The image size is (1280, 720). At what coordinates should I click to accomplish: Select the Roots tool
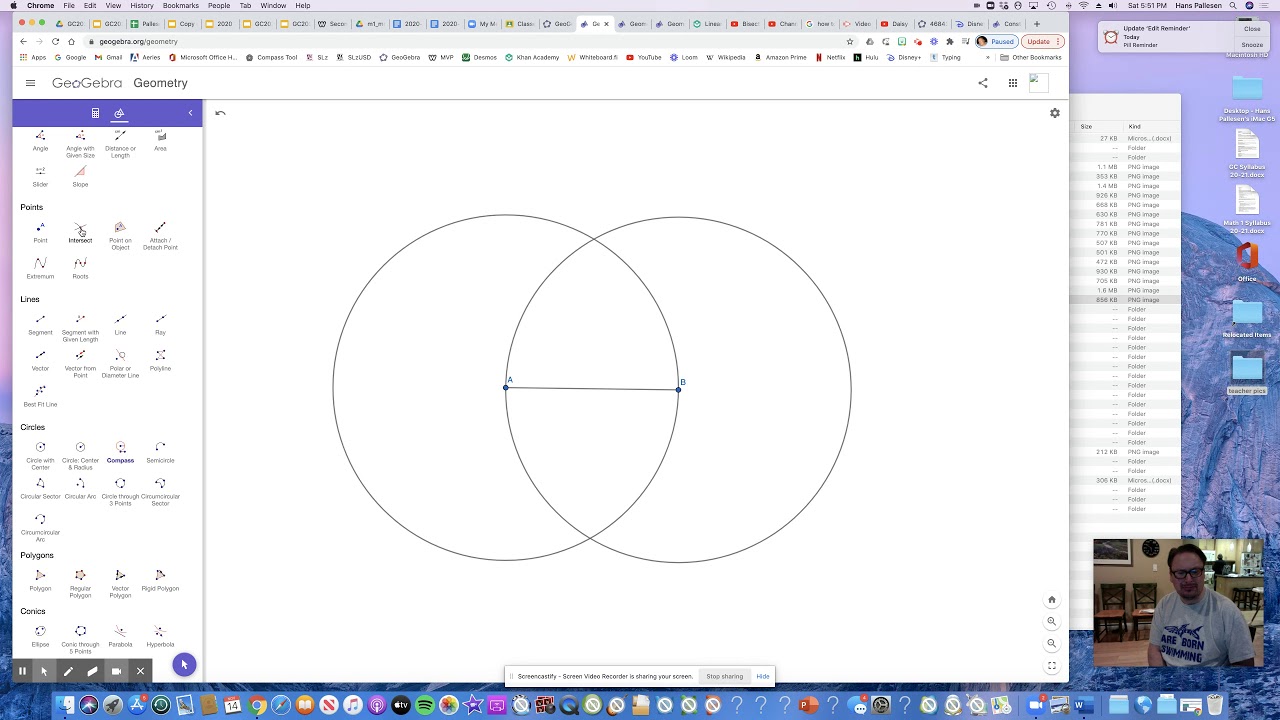pyautogui.click(x=80, y=269)
